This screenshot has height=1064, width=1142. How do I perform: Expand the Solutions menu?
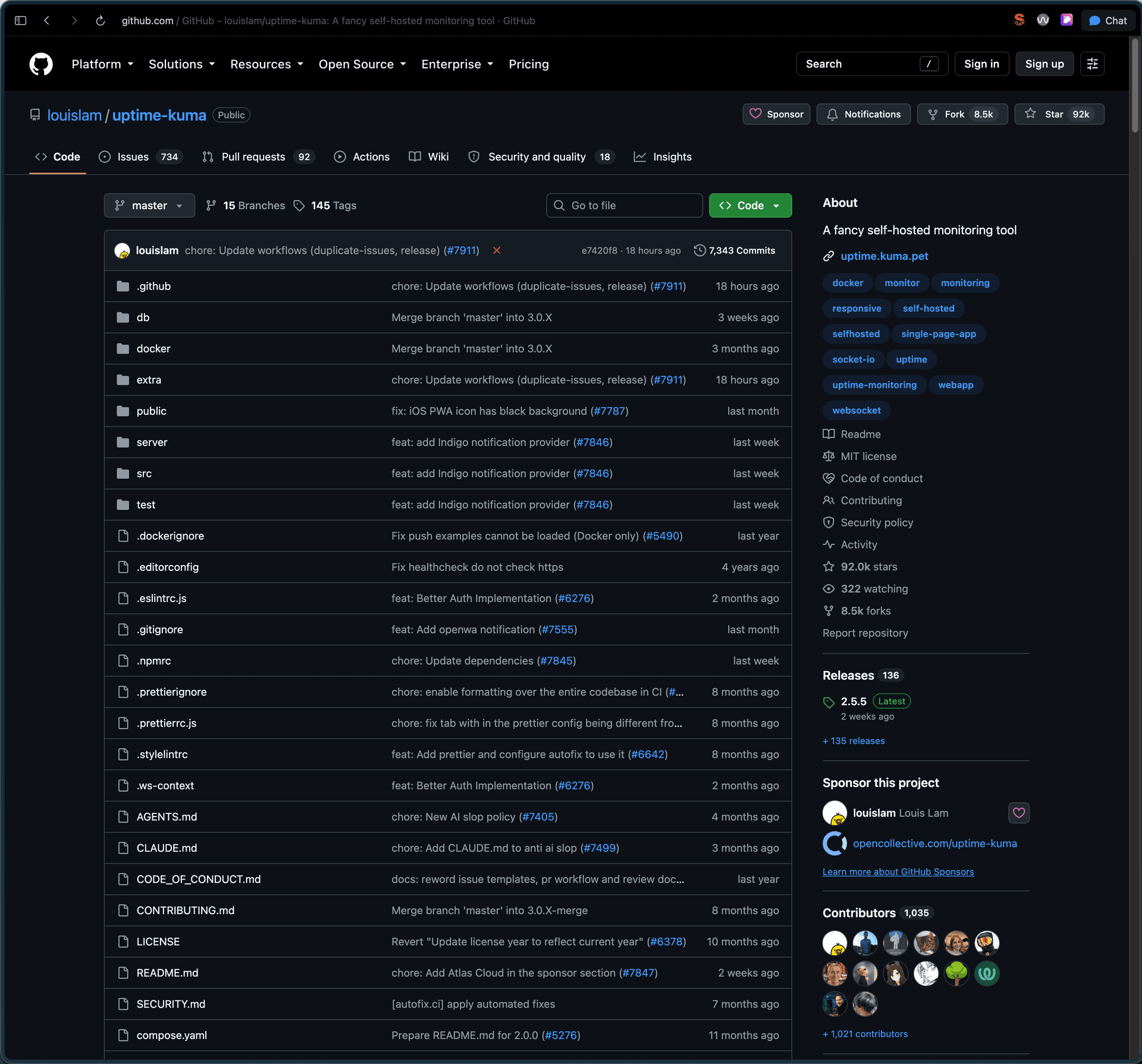182,64
